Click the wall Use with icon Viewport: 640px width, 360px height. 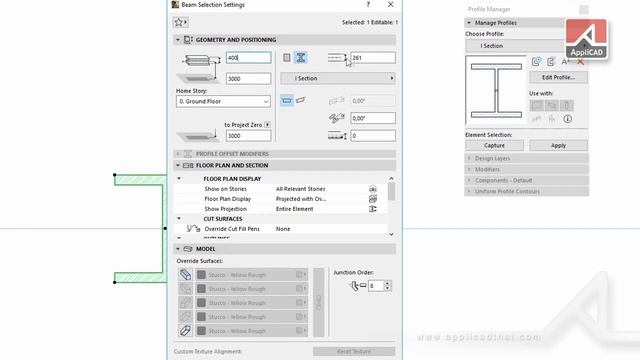tap(537, 105)
